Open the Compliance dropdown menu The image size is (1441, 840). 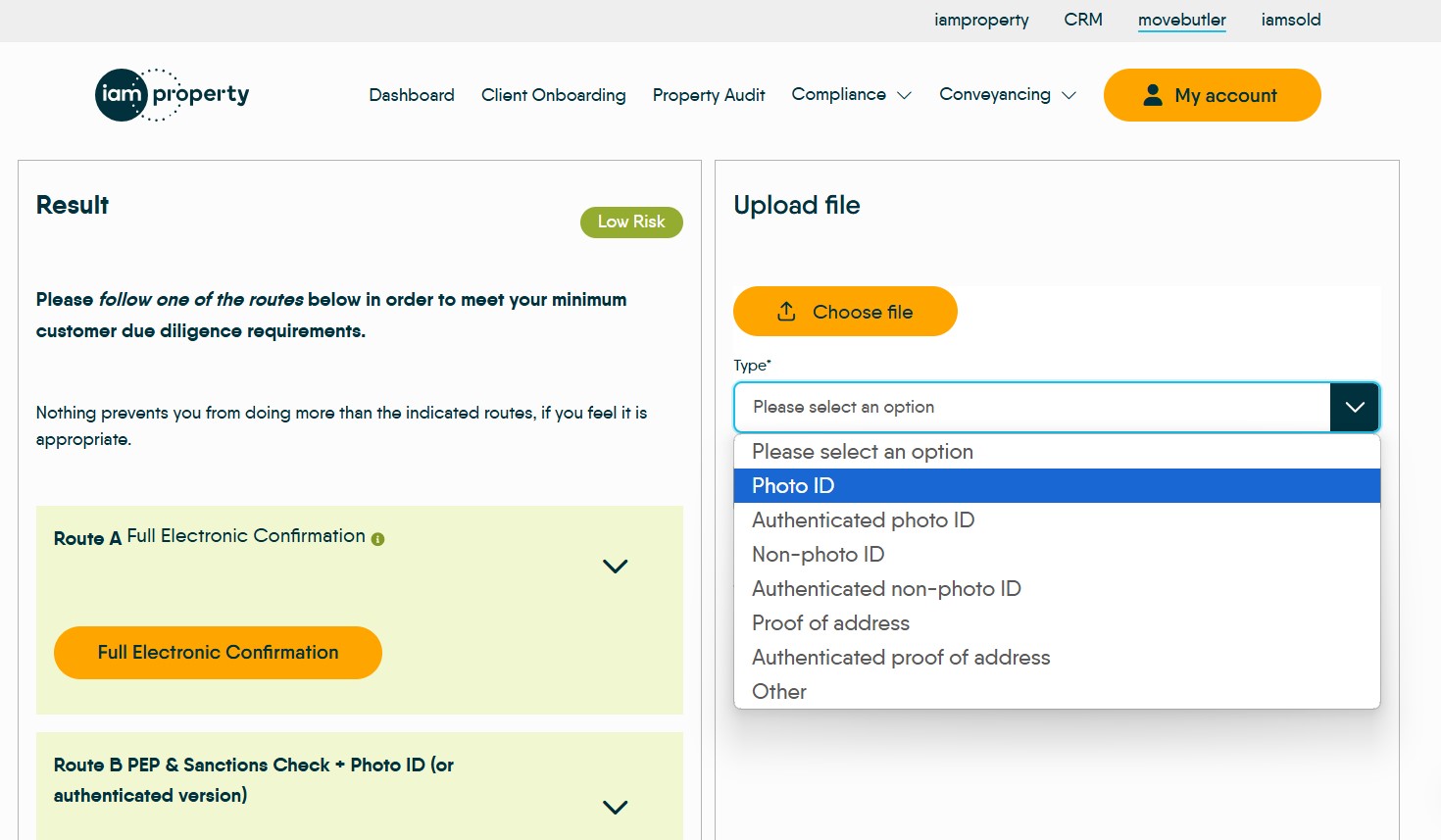coord(851,95)
